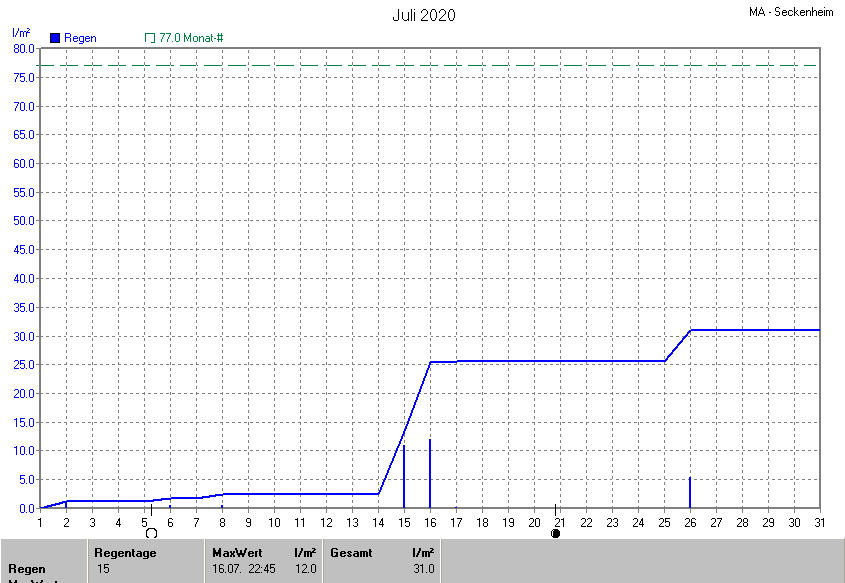Click the Gesamt column header
The height and width of the screenshot is (583, 845).
pos(351,552)
